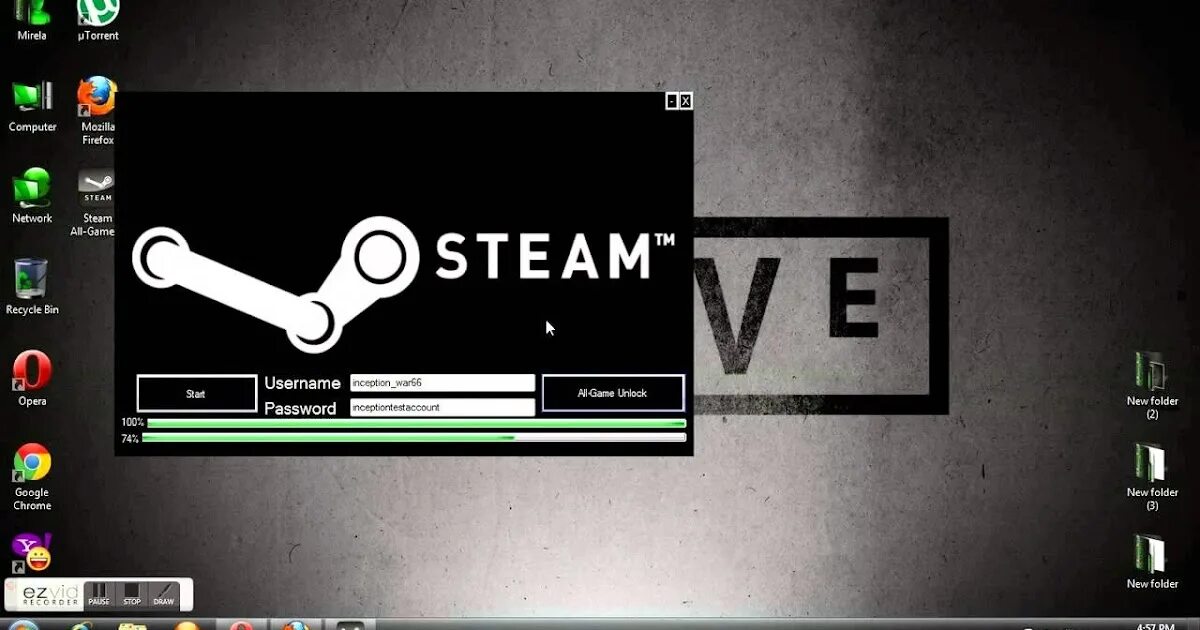
Task: Click the 100% progress bar
Action: (416, 423)
